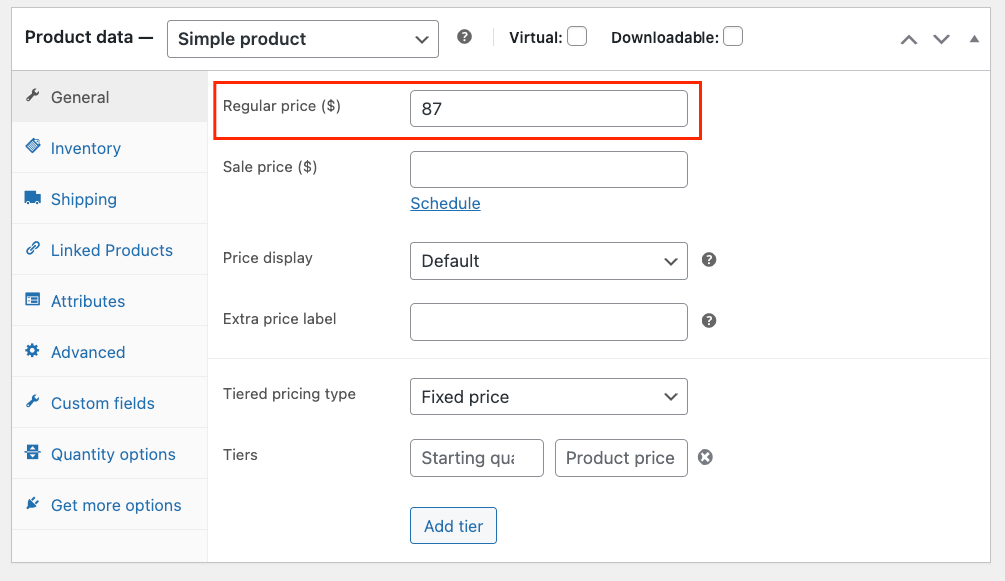Image resolution: width=1005 pixels, height=581 pixels.
Task: Click help icon beside Extra price label
Action: [x=709, y=321]
